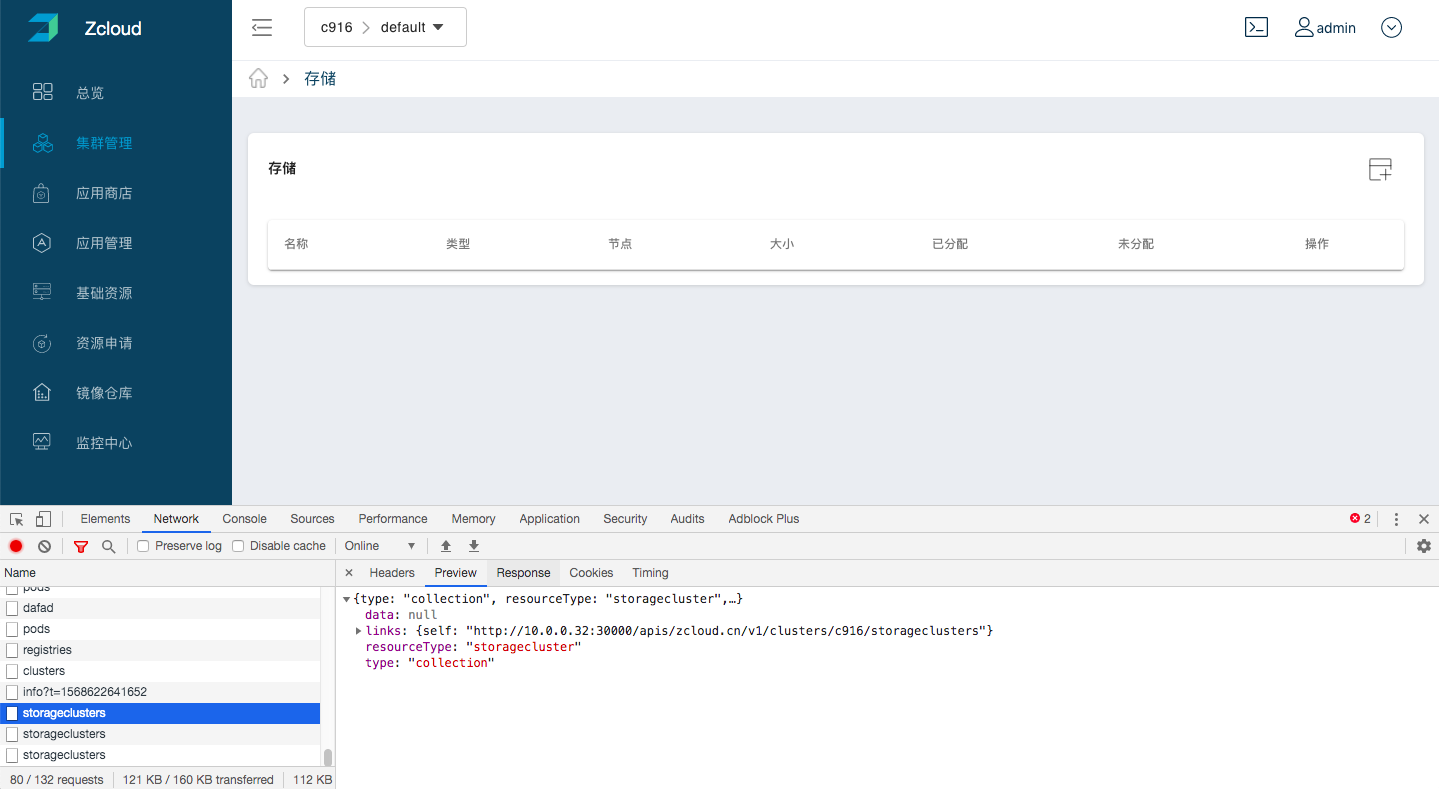This screenshot has width=1439, height=789.
Task: Switch to request Response tab
Action: pos(523,573)
